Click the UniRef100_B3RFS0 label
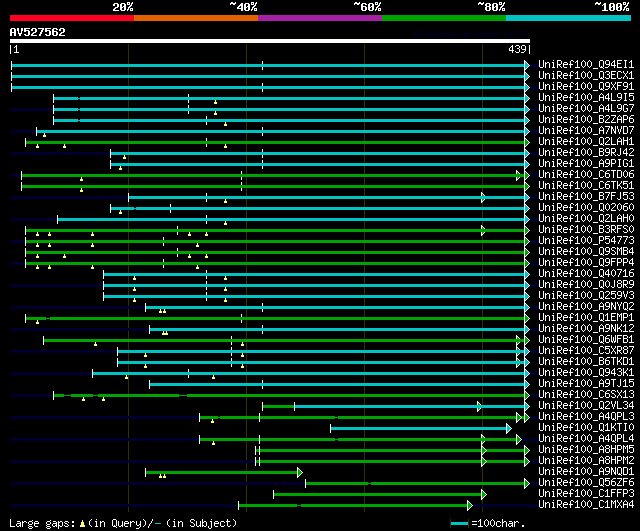The height and width of the screenshot is (531, 640). (x=586, y=230)
